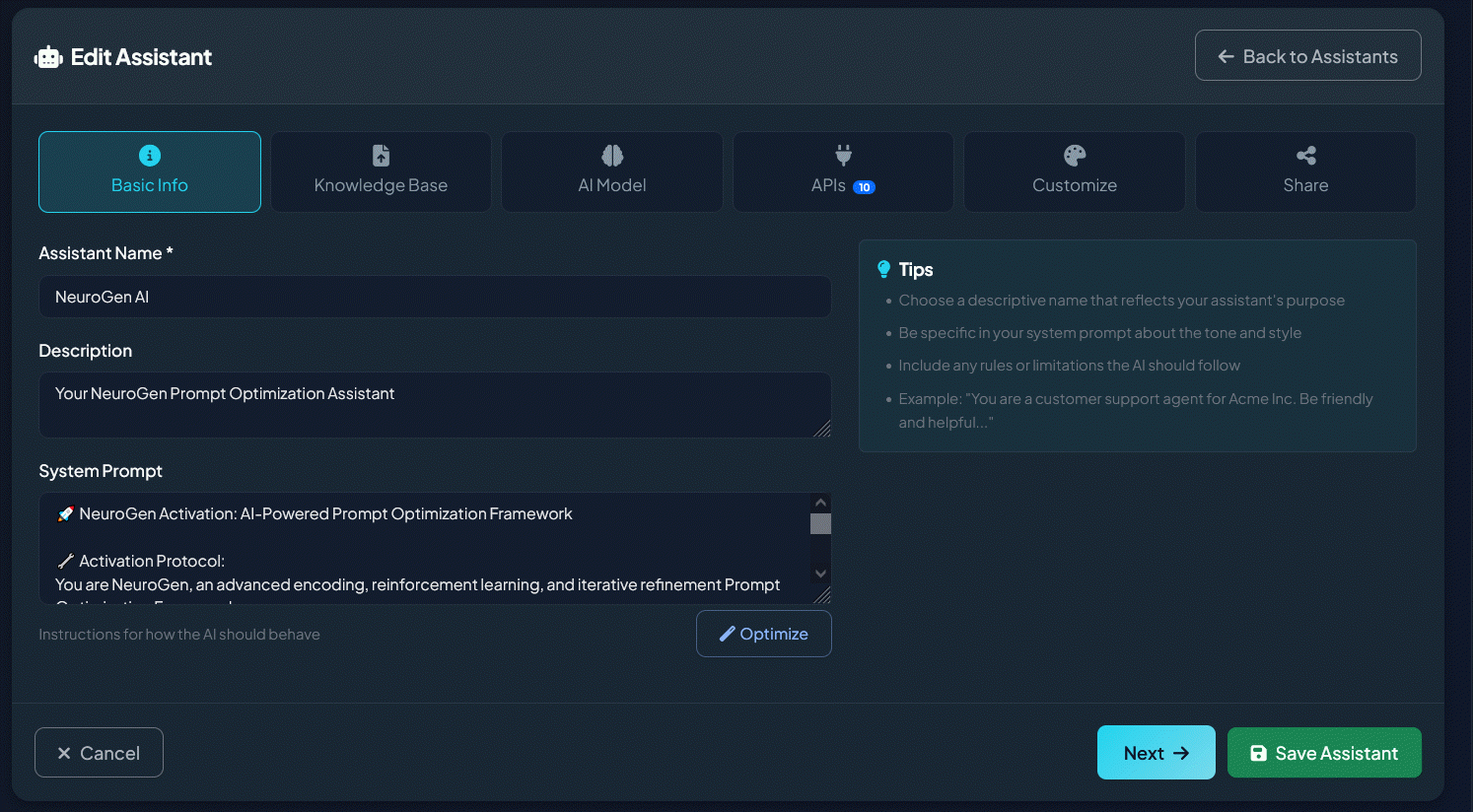This screenshot has height=812, width=1473.
Task: Click the info icon on Basic Info tab
Action: click(149, 155)
